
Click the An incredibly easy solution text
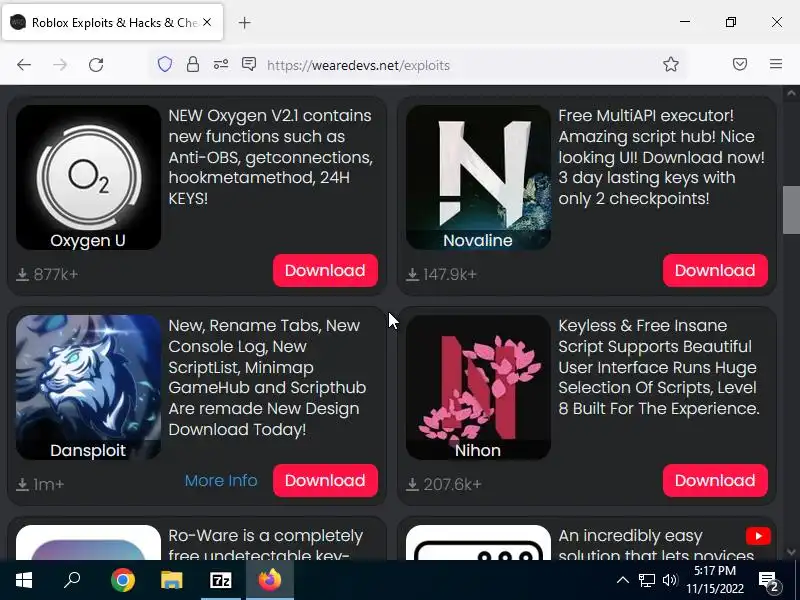pyautogui.click(x=656, y=544)
